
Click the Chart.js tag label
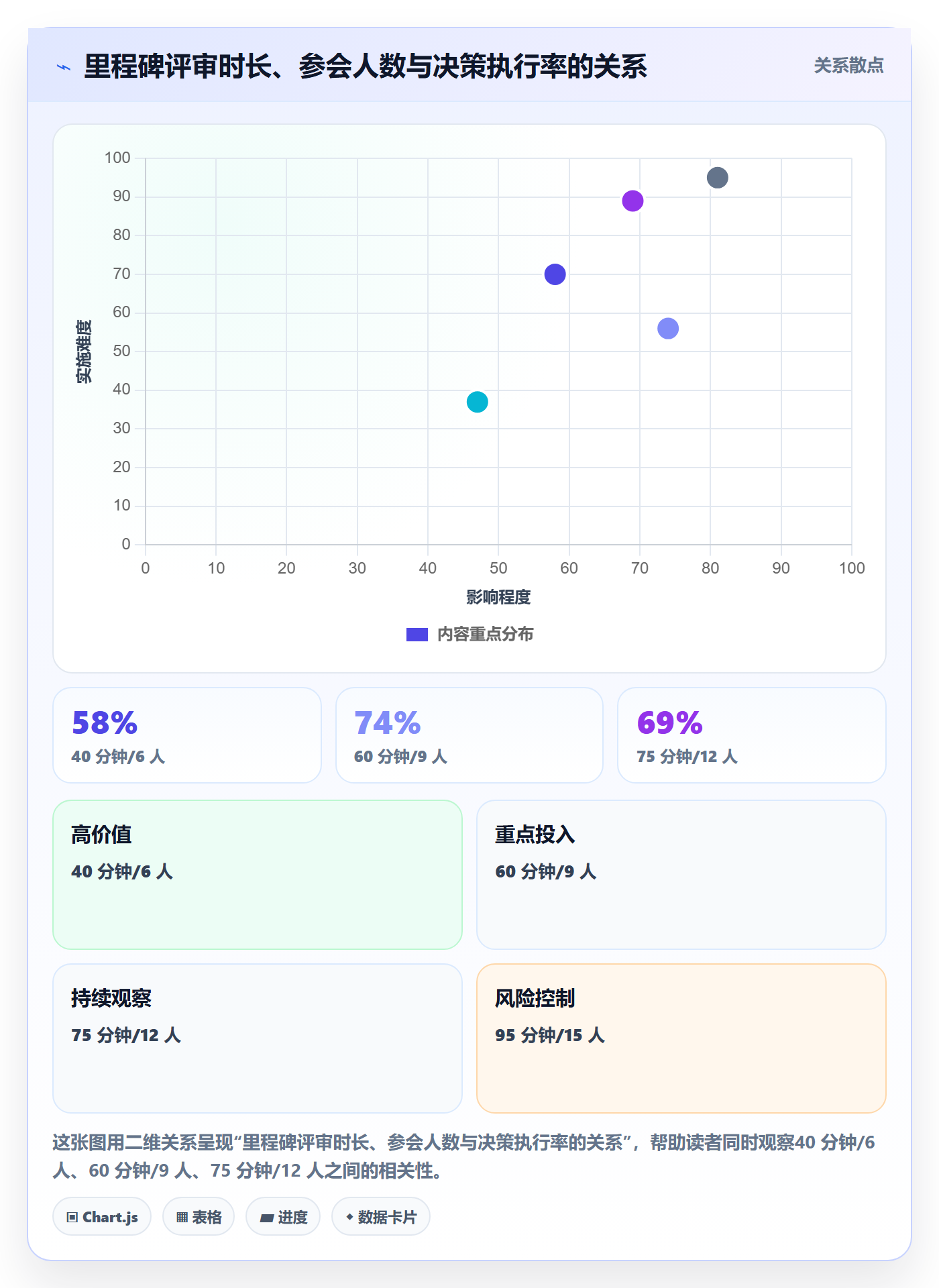click(x=110, y=1218)
